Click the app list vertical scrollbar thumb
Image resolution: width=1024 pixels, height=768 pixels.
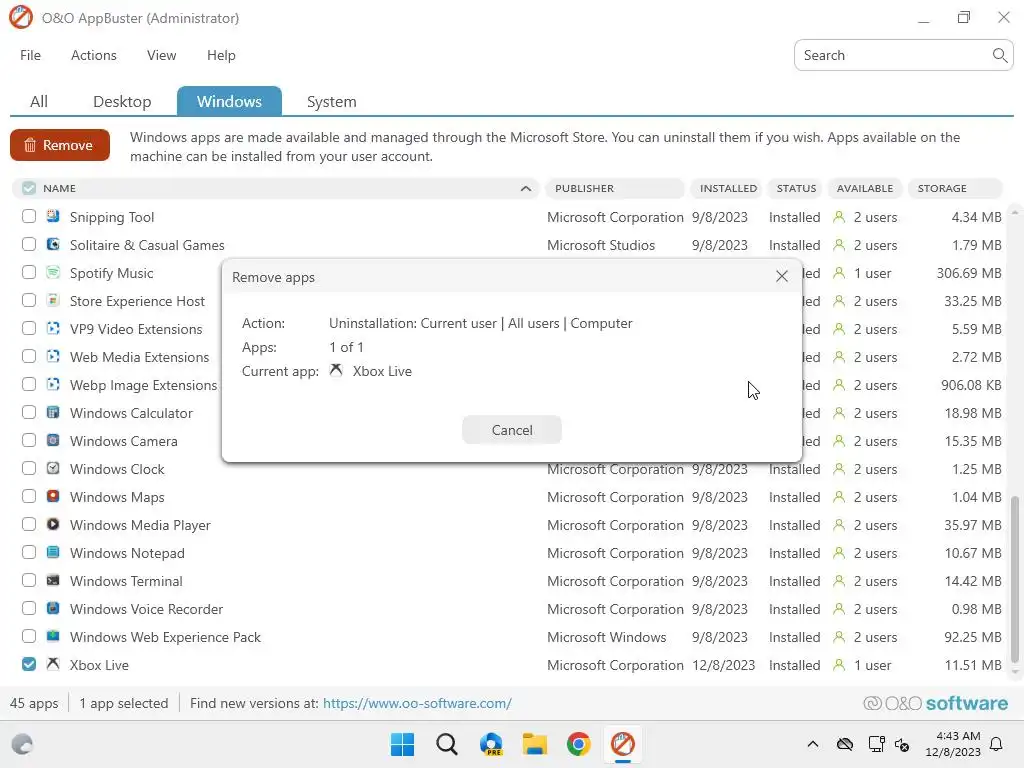(x=1014, y=579)
